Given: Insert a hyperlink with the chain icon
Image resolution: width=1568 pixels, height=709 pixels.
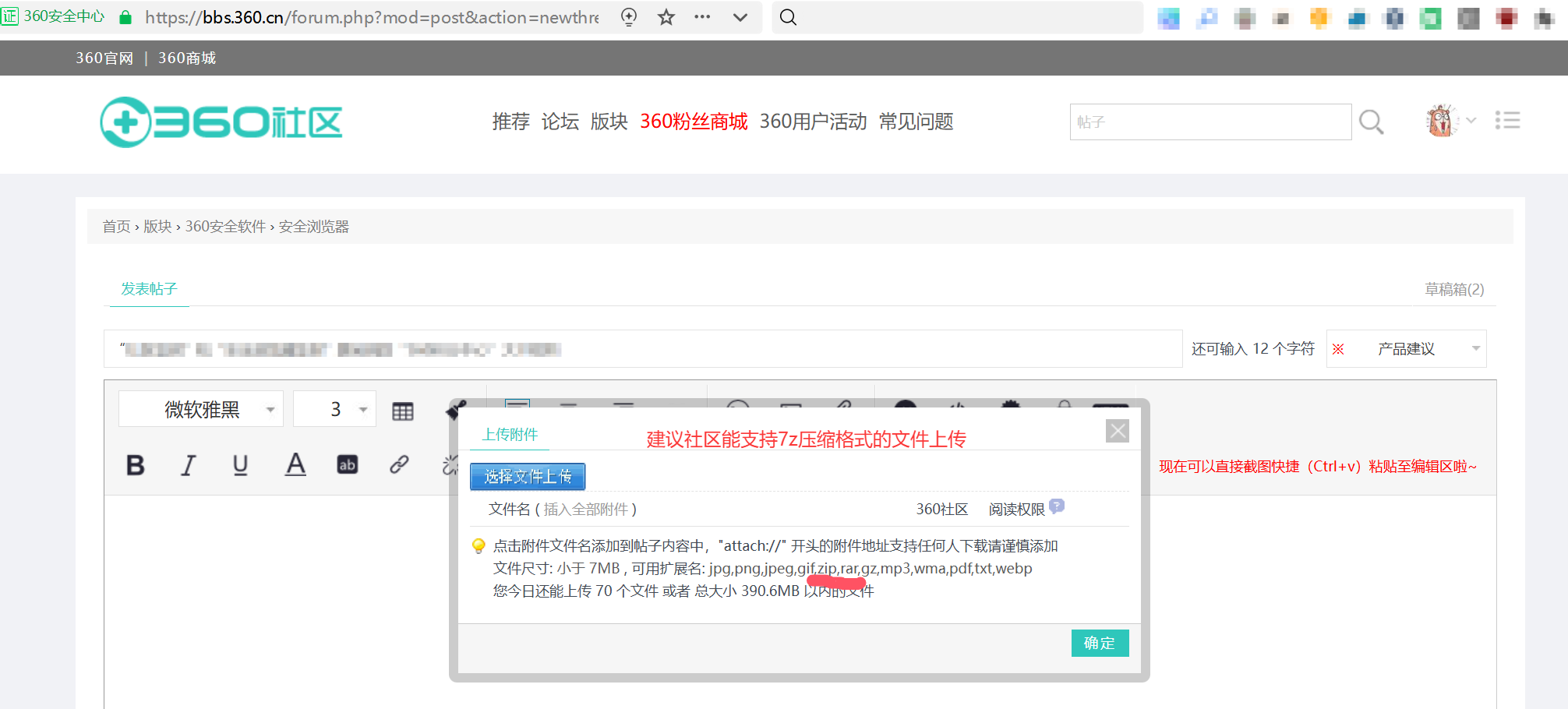Looking at the screenshot, I should 399,464.
